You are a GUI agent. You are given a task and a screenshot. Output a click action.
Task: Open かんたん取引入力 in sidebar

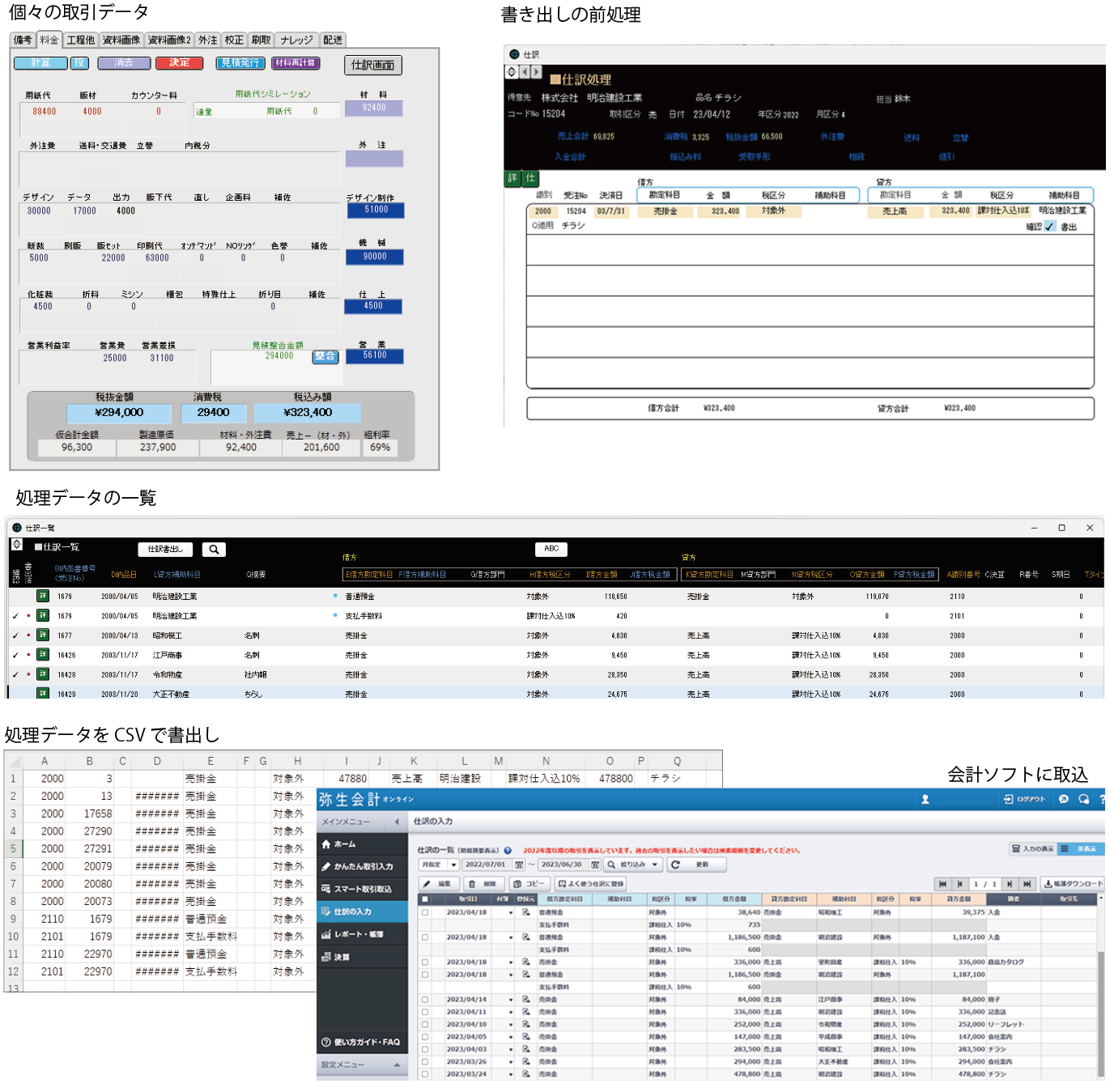362,866
